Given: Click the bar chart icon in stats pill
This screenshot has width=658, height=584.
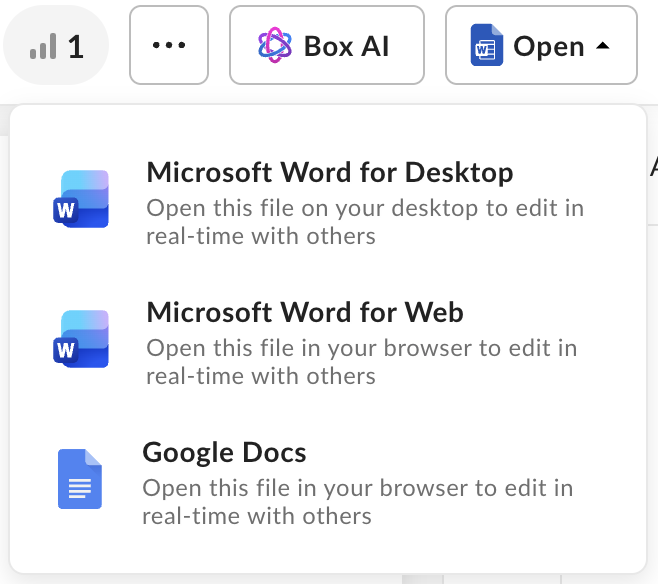Looking at the screenshot, I should 43,46.
